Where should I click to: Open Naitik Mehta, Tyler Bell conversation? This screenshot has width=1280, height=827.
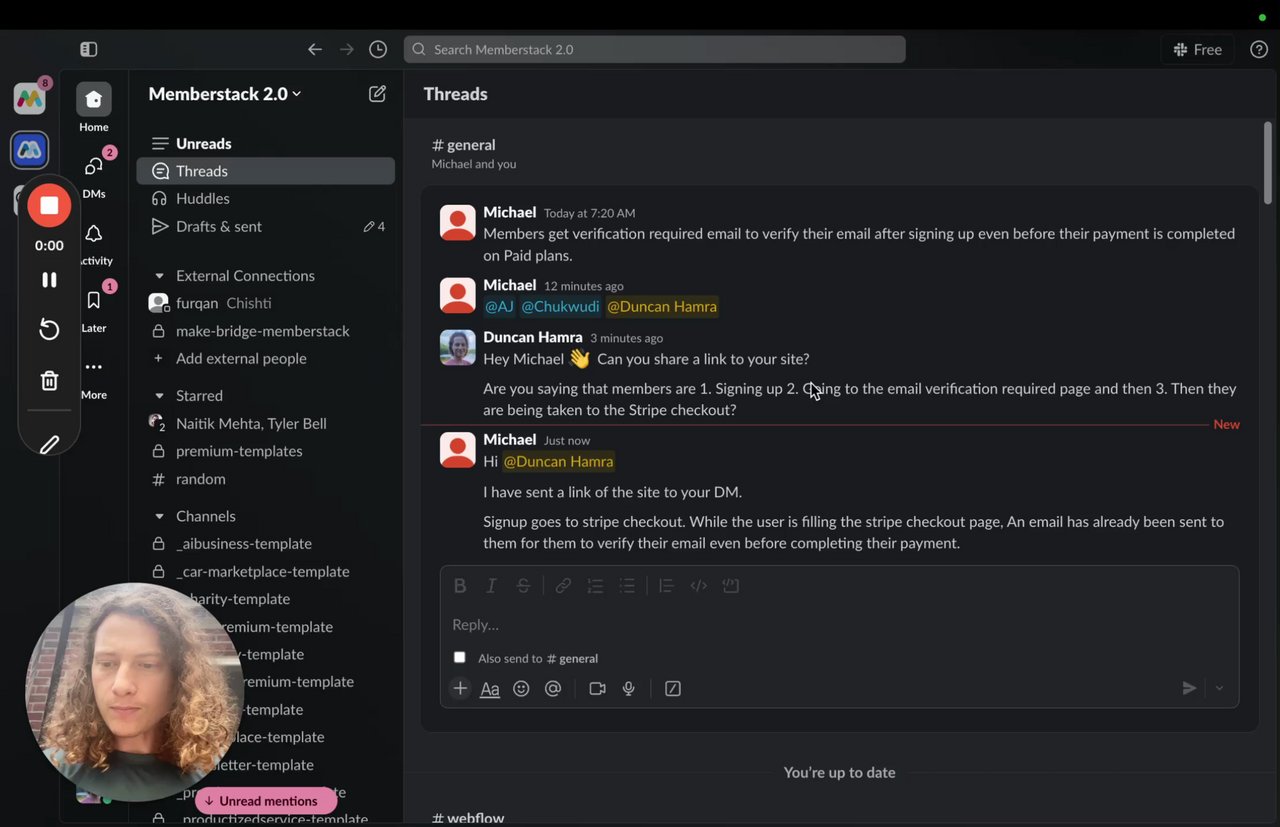coord(266,423)
